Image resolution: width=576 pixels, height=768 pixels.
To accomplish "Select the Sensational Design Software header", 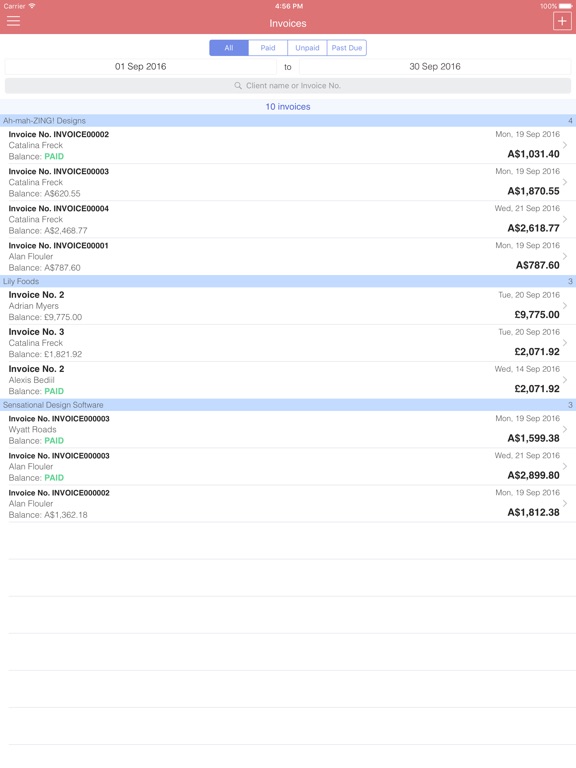I will pyautogui.click(x=288, y=405).
